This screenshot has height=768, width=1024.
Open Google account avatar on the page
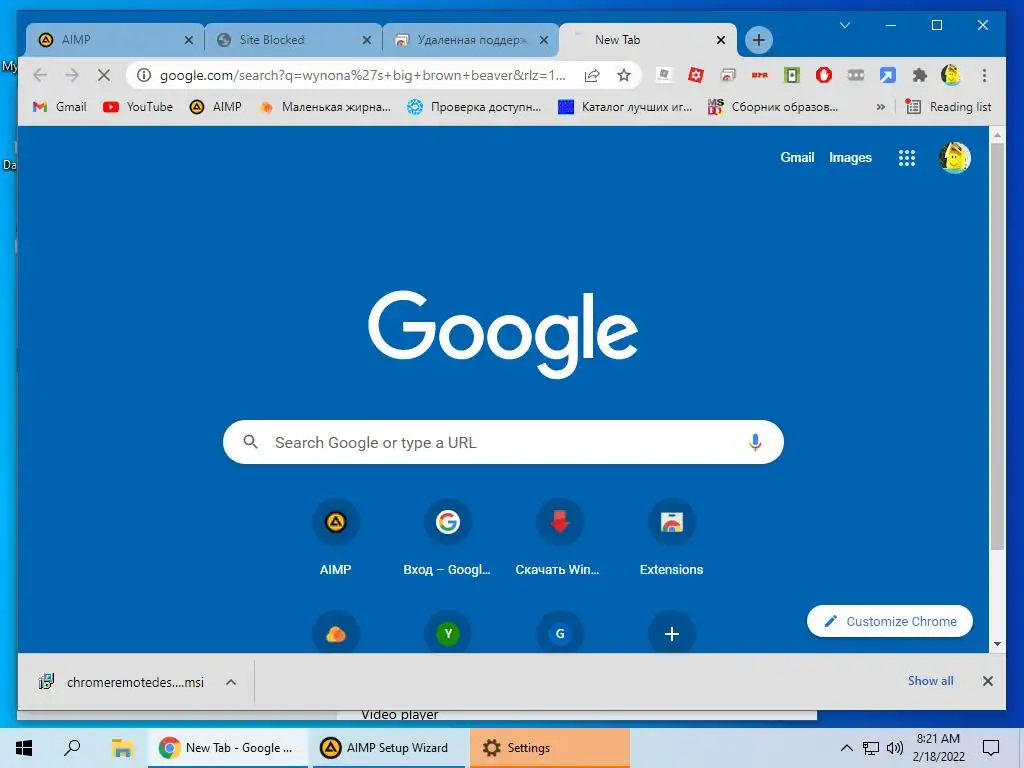(955, 157)
